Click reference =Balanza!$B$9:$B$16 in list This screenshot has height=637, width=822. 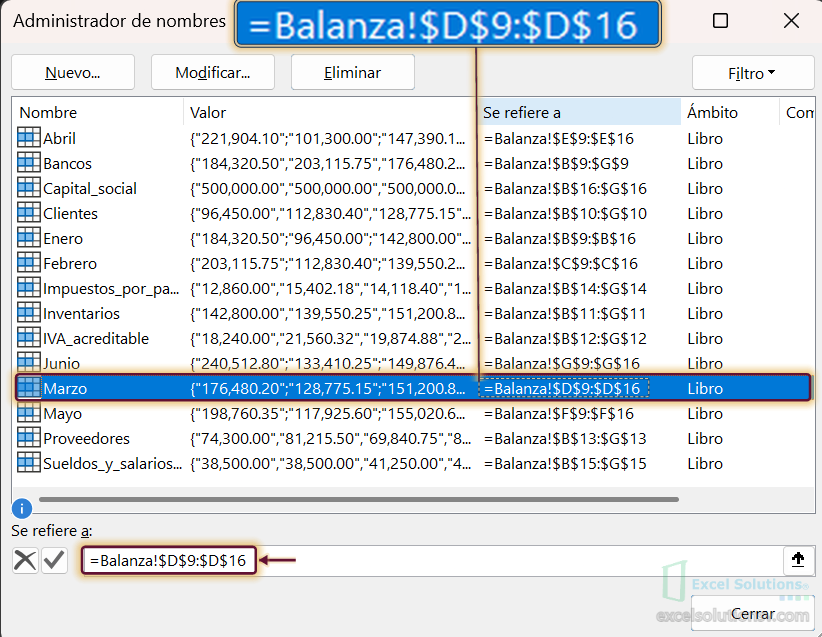pyautogui.click(x=560, y=239)
